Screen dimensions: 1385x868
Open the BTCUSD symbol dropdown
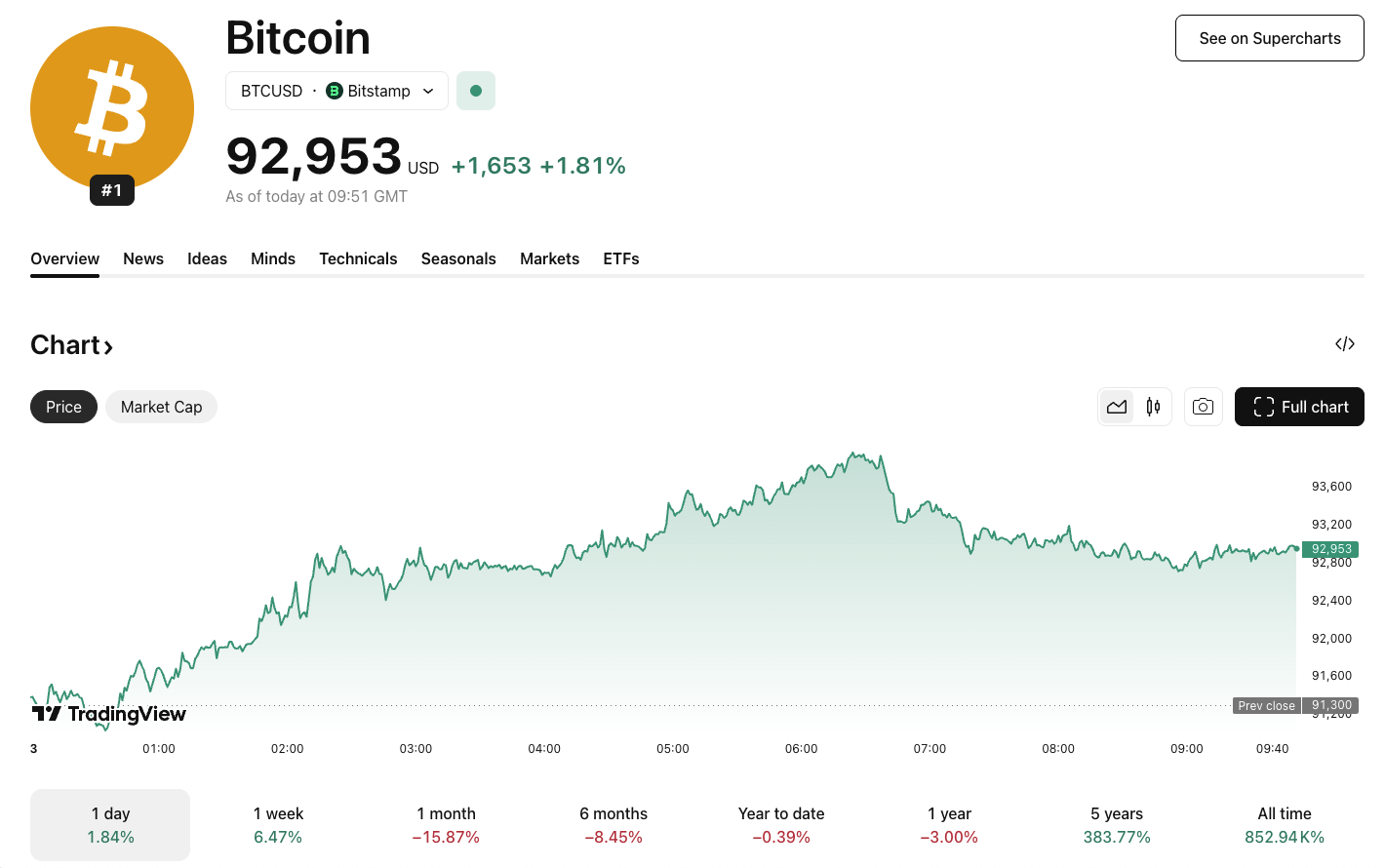tap(427, 91)
